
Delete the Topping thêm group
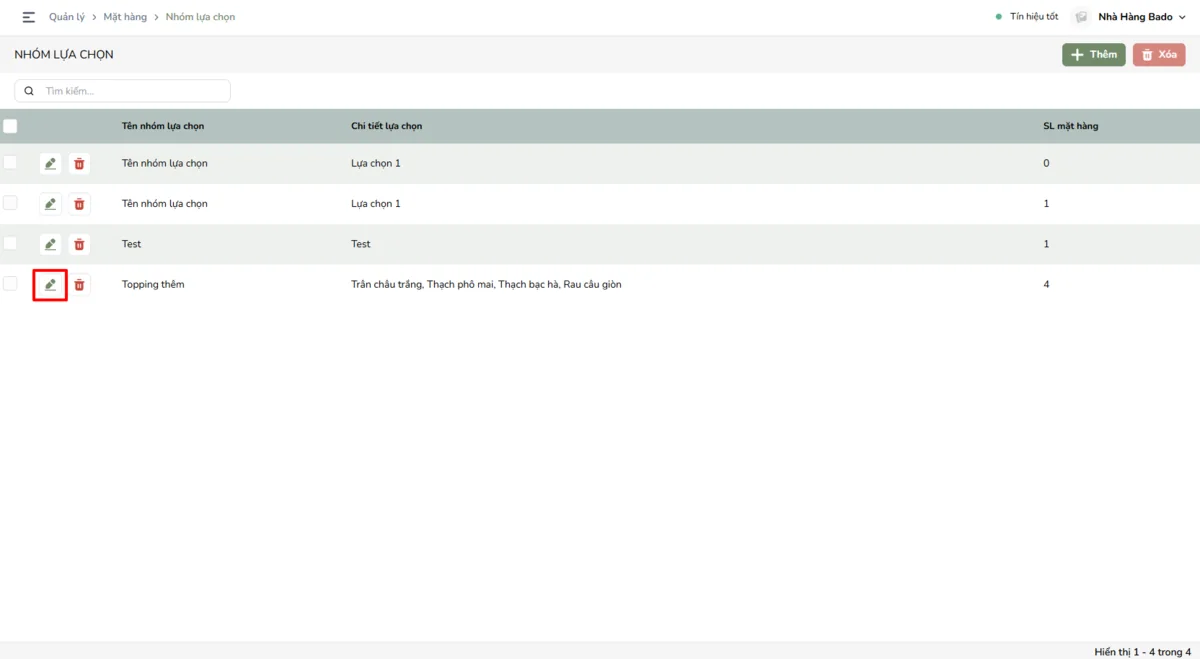[79, 285]
